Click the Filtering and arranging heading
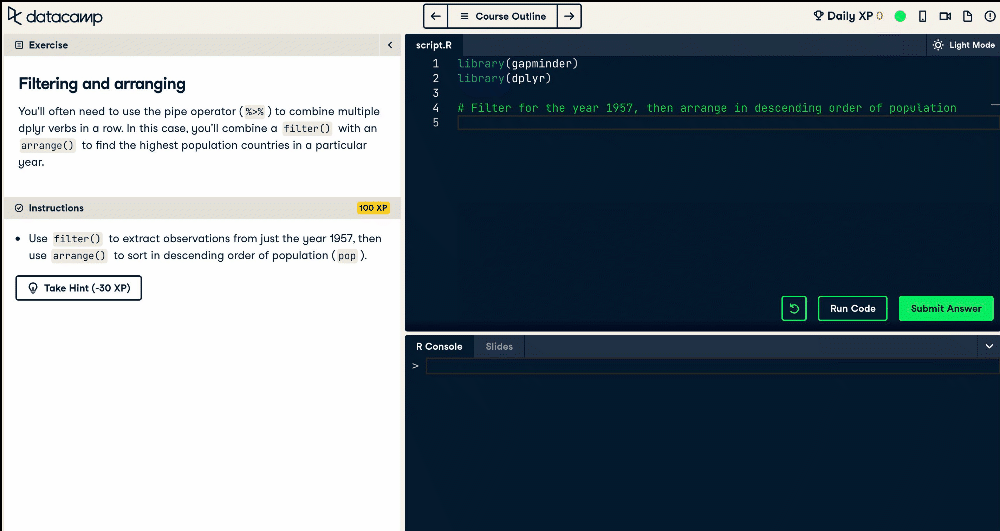Screen dimensions: 1000x531 tap(102, 84)
